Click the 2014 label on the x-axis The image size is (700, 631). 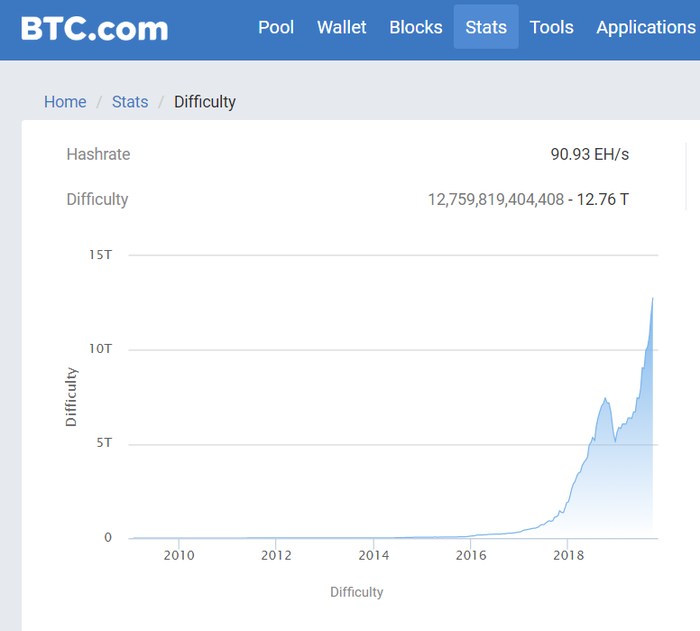pos(374,555)
